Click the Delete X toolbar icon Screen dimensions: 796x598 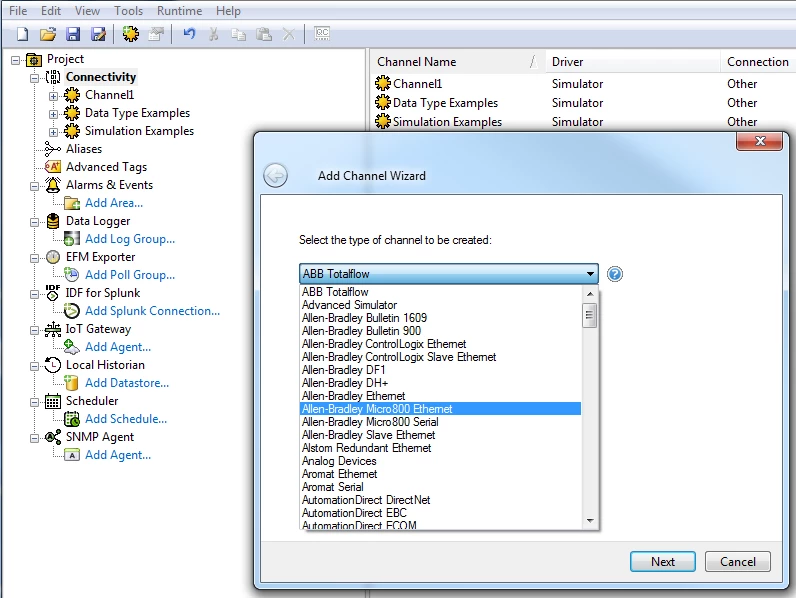(288, 34)
